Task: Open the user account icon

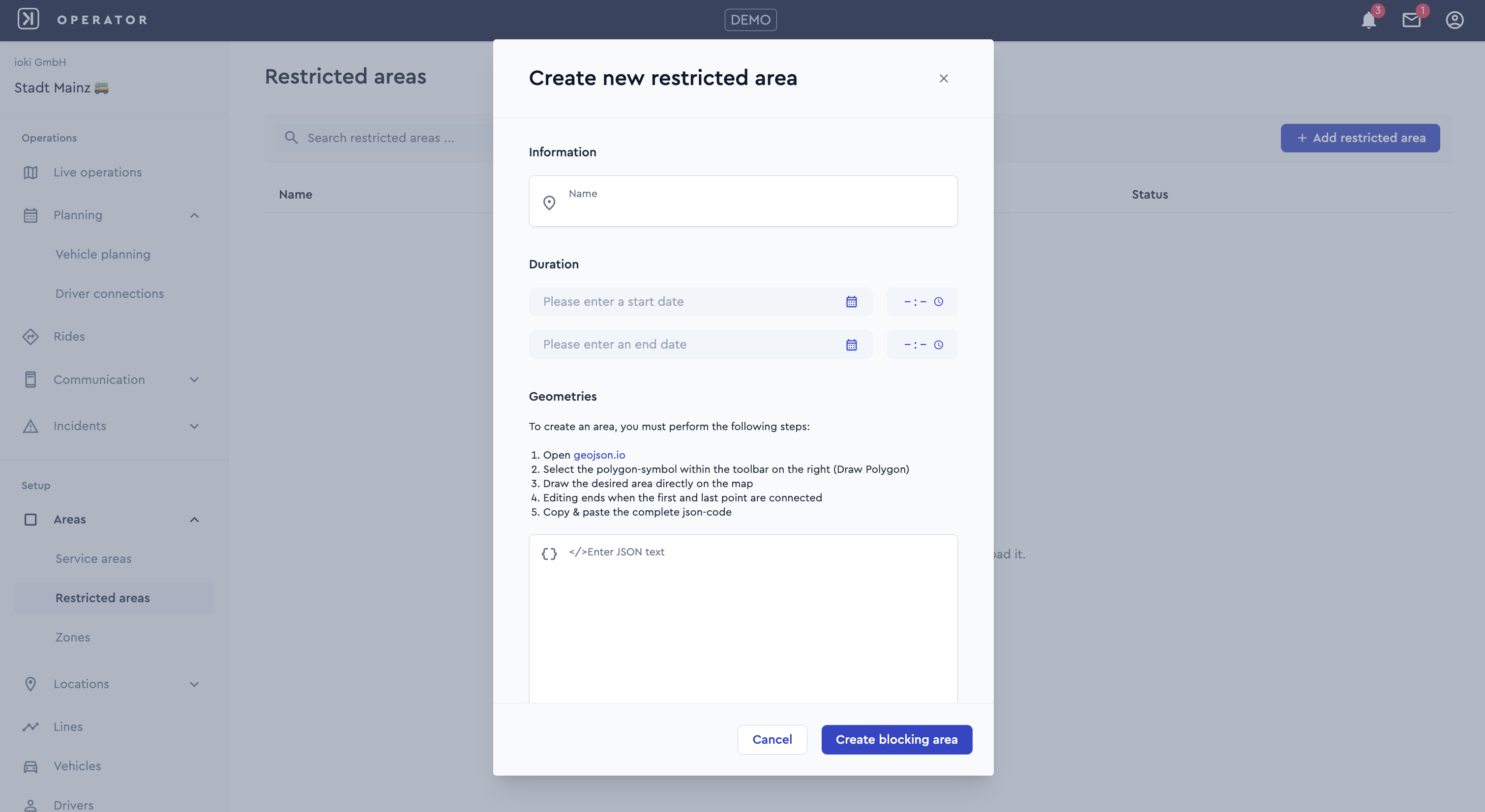Action: click(x=1455, y=20)
